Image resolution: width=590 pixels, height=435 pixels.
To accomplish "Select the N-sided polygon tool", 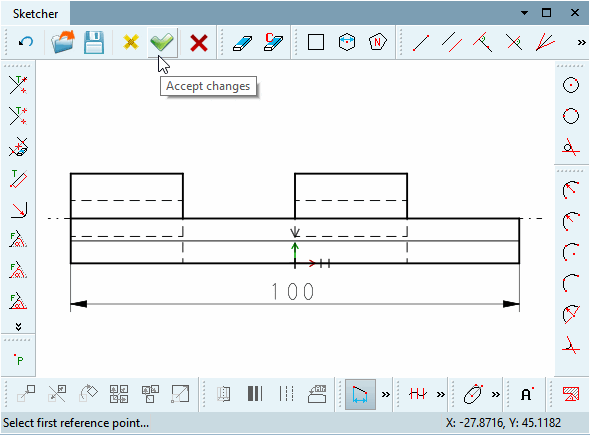I will [x=378, y=42].
